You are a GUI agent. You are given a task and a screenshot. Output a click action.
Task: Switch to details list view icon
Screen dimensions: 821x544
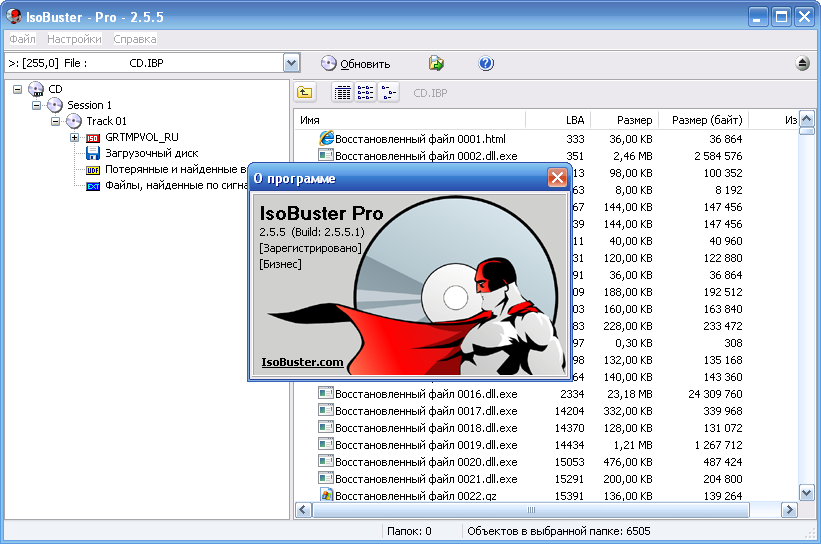tap(342, 93)
